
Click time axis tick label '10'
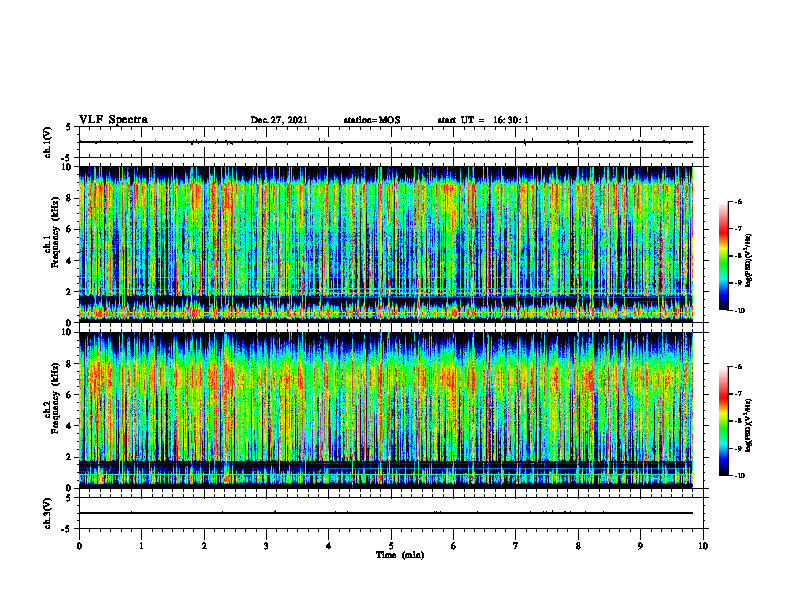pos(703,546)
